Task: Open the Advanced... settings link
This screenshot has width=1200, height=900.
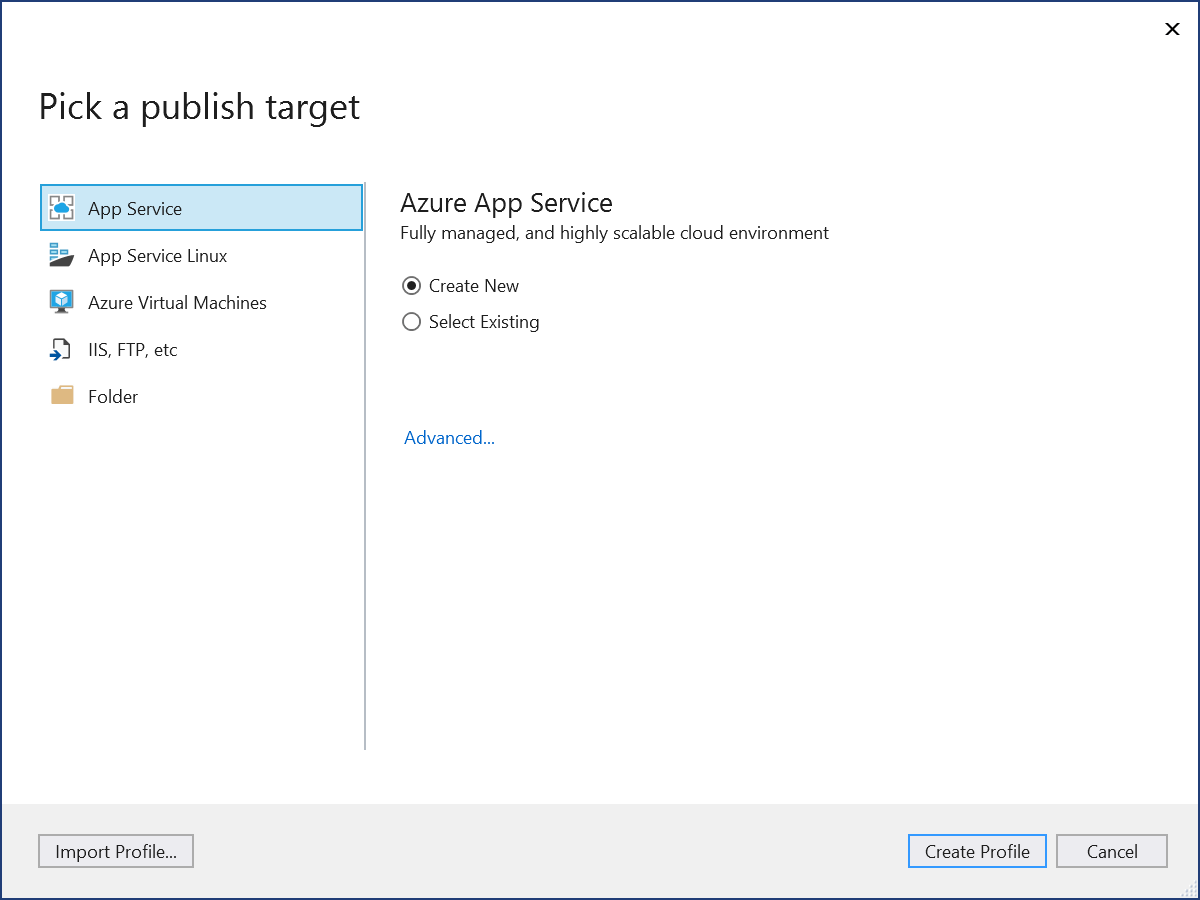Action: tap(449, 438)
